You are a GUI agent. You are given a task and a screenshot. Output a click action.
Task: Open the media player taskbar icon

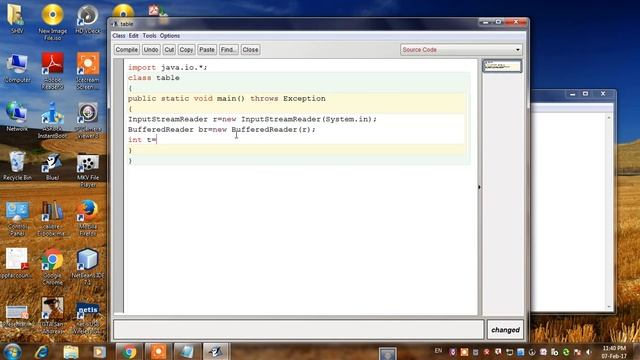99,352
